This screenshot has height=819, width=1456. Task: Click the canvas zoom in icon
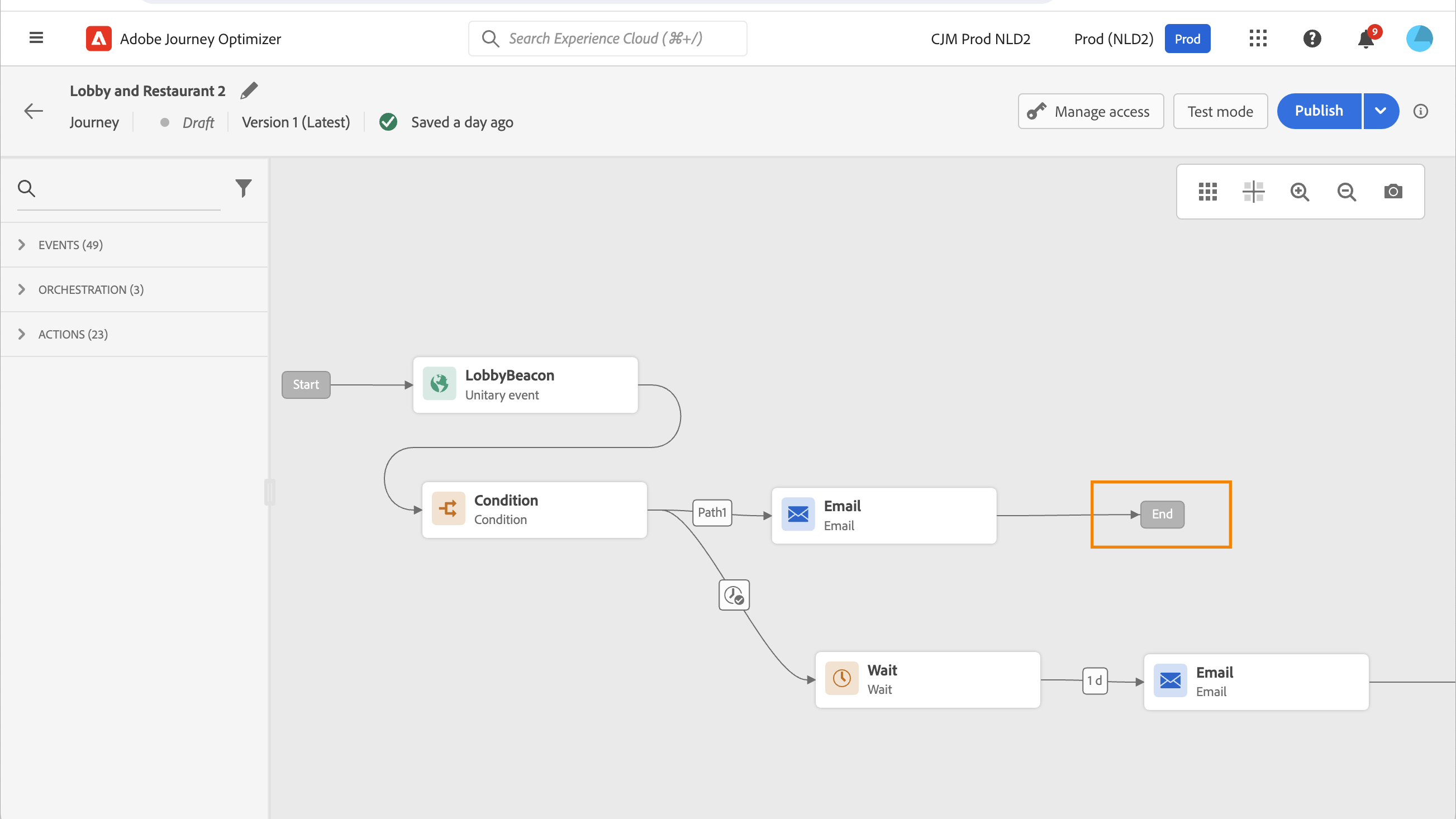tap(1300, 192)
